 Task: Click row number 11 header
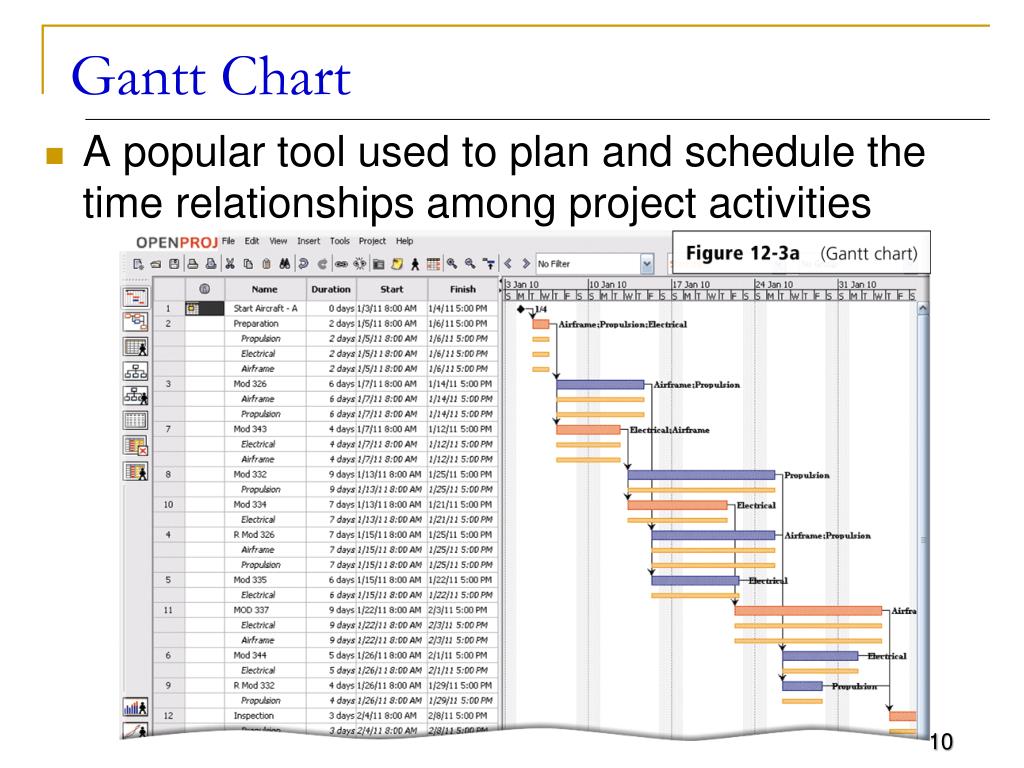click(168, 610)
